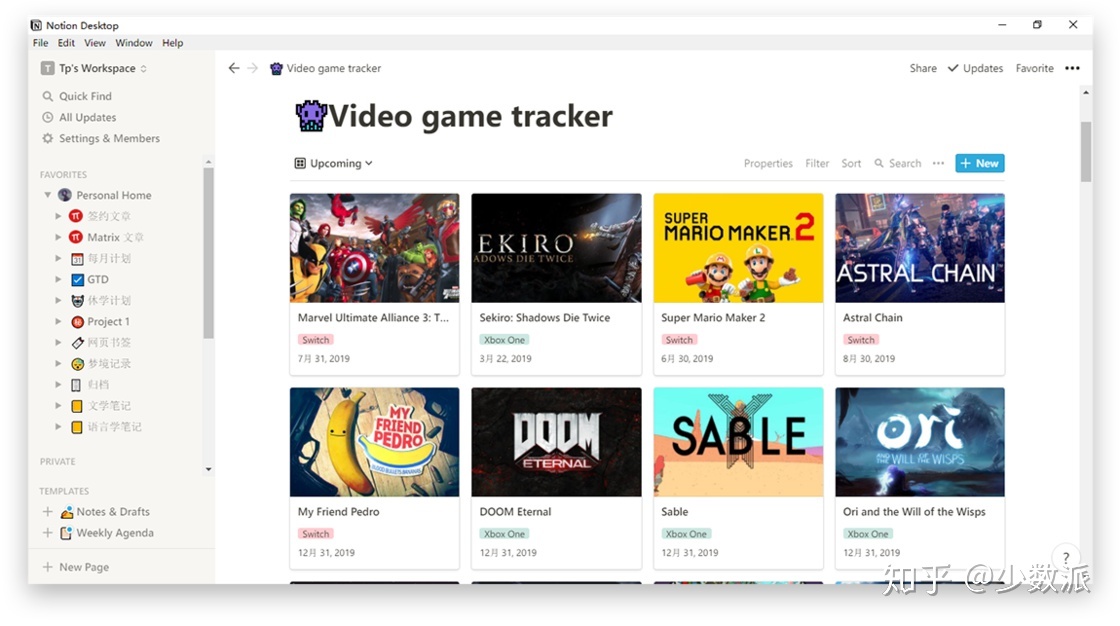Click the sidebar scroll down arrow
This screenshot has height=626, width=1120.
[208, 470]
